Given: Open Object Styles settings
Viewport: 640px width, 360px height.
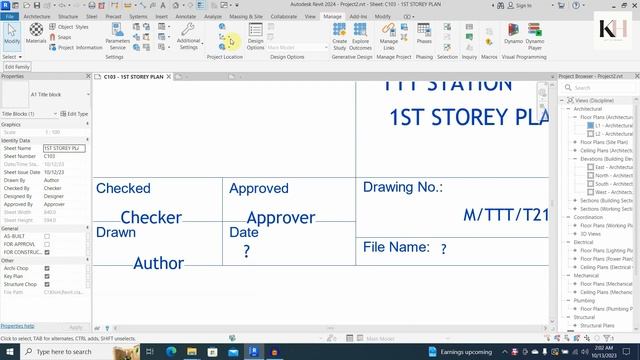Looking at the screenshot, I should coord(69,27).
